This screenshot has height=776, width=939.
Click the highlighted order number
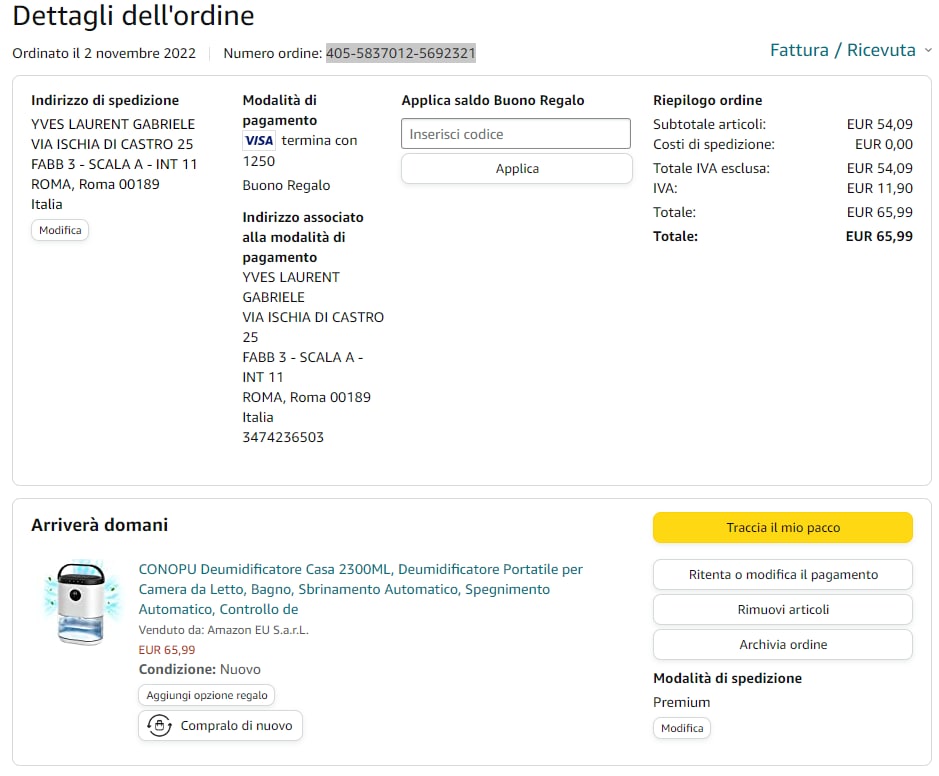pos(401,53)
